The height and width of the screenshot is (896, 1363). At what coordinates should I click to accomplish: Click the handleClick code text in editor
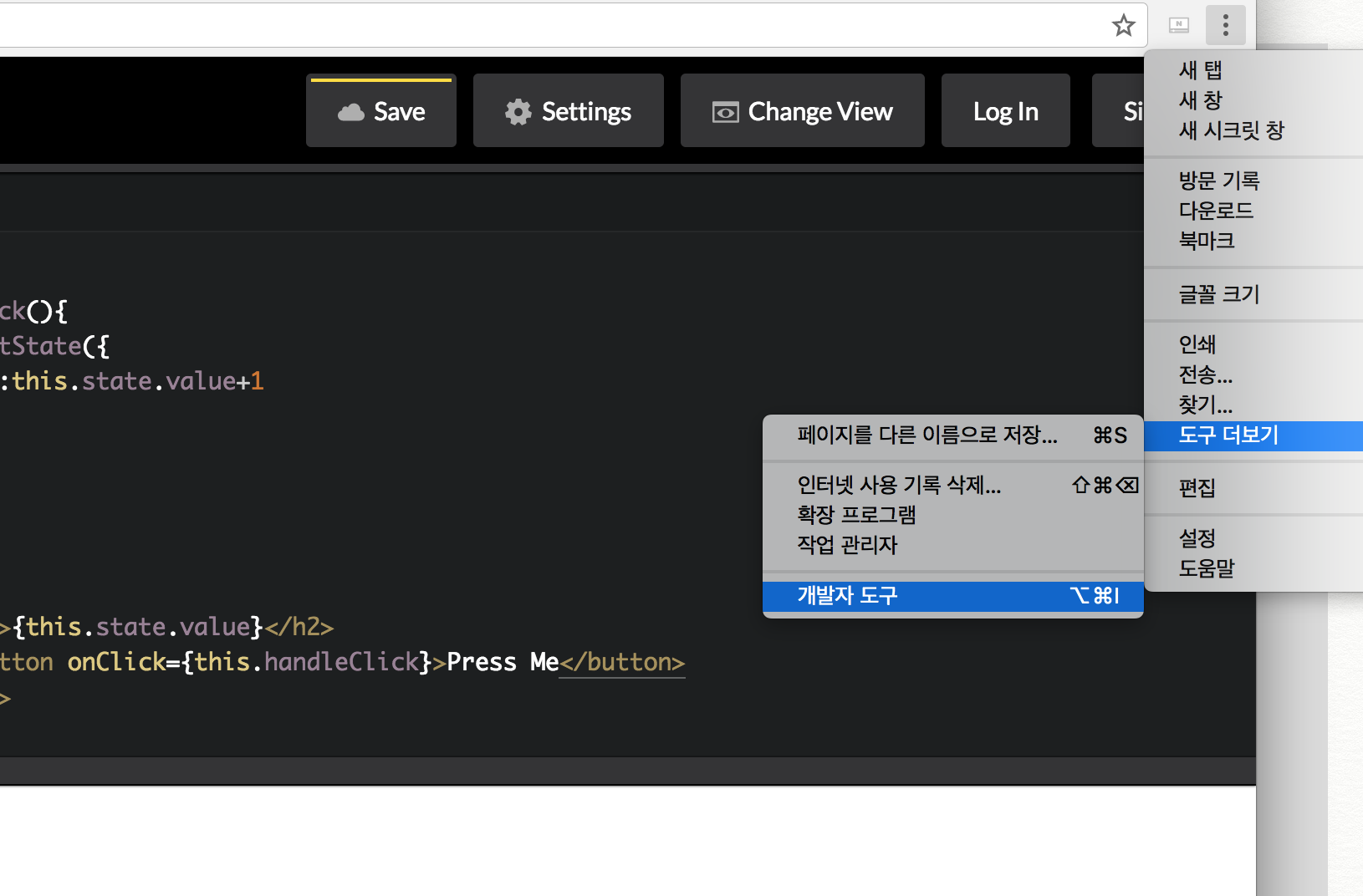(x=341, y=662)
